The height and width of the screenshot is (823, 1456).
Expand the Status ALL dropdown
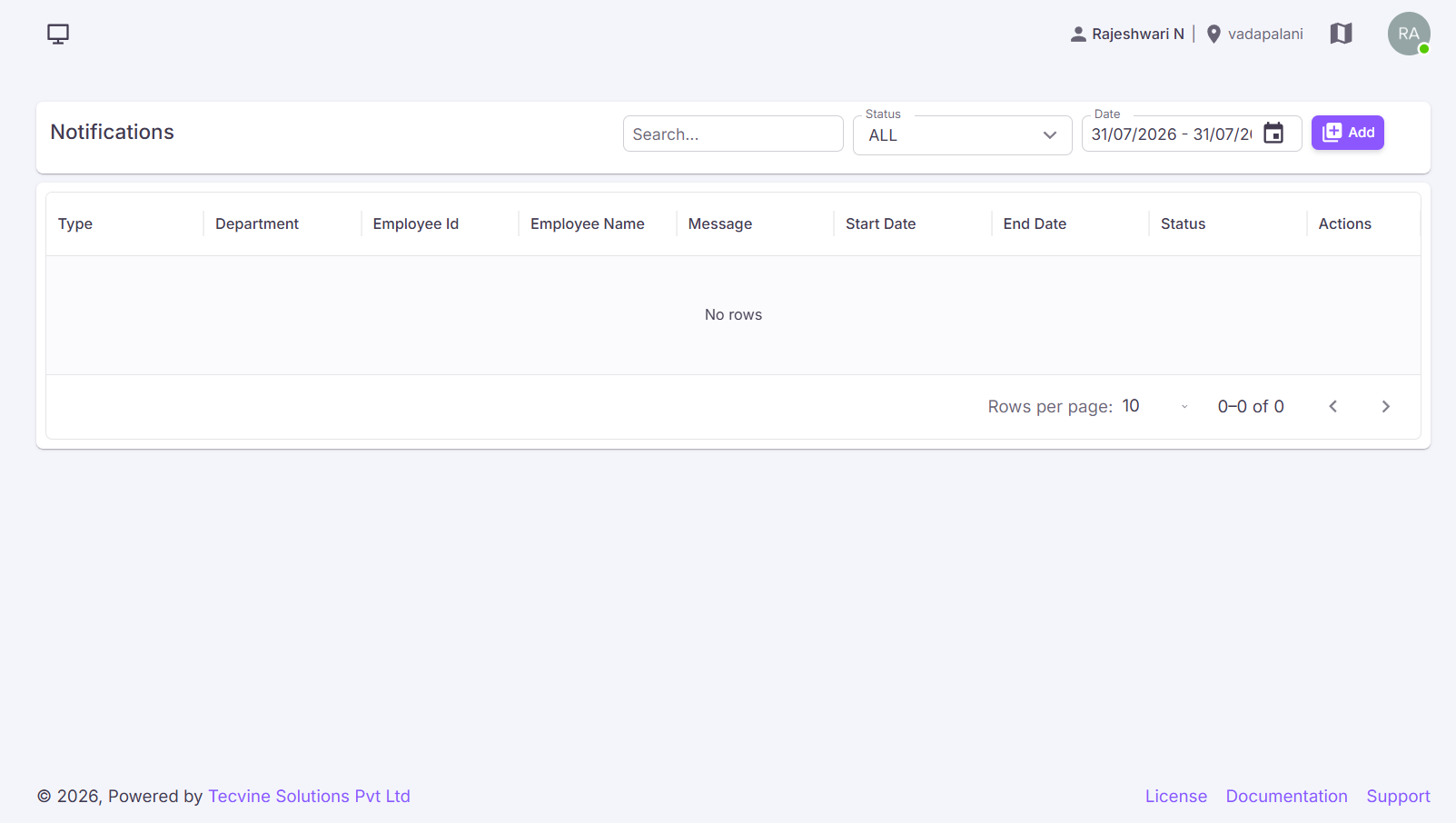[x=962, y=135]
